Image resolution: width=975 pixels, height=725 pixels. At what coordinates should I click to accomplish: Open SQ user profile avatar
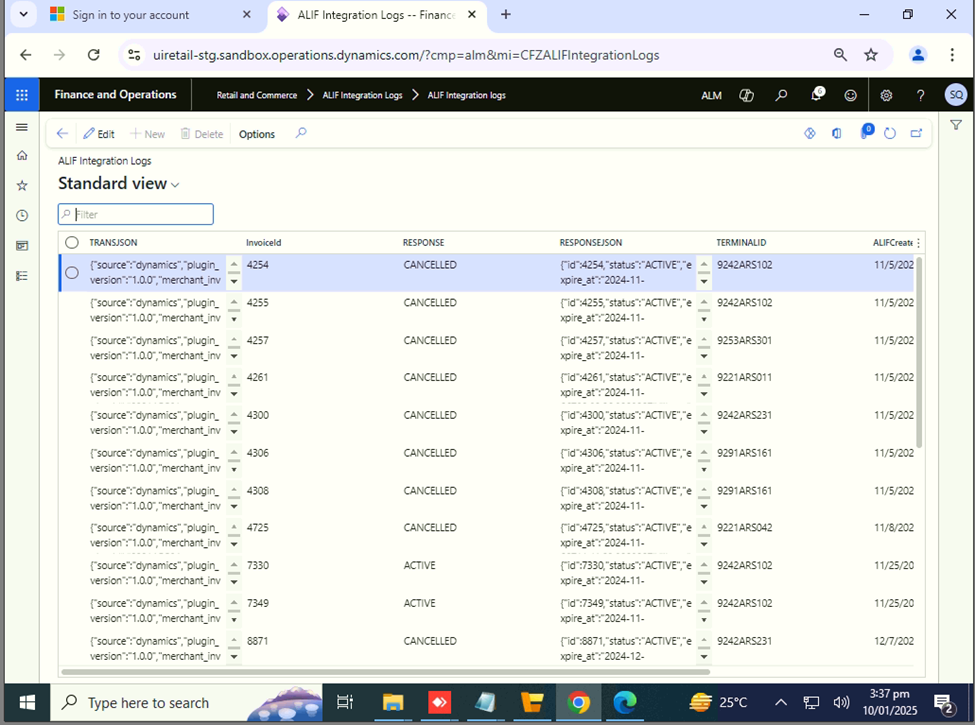pos(956,95)
